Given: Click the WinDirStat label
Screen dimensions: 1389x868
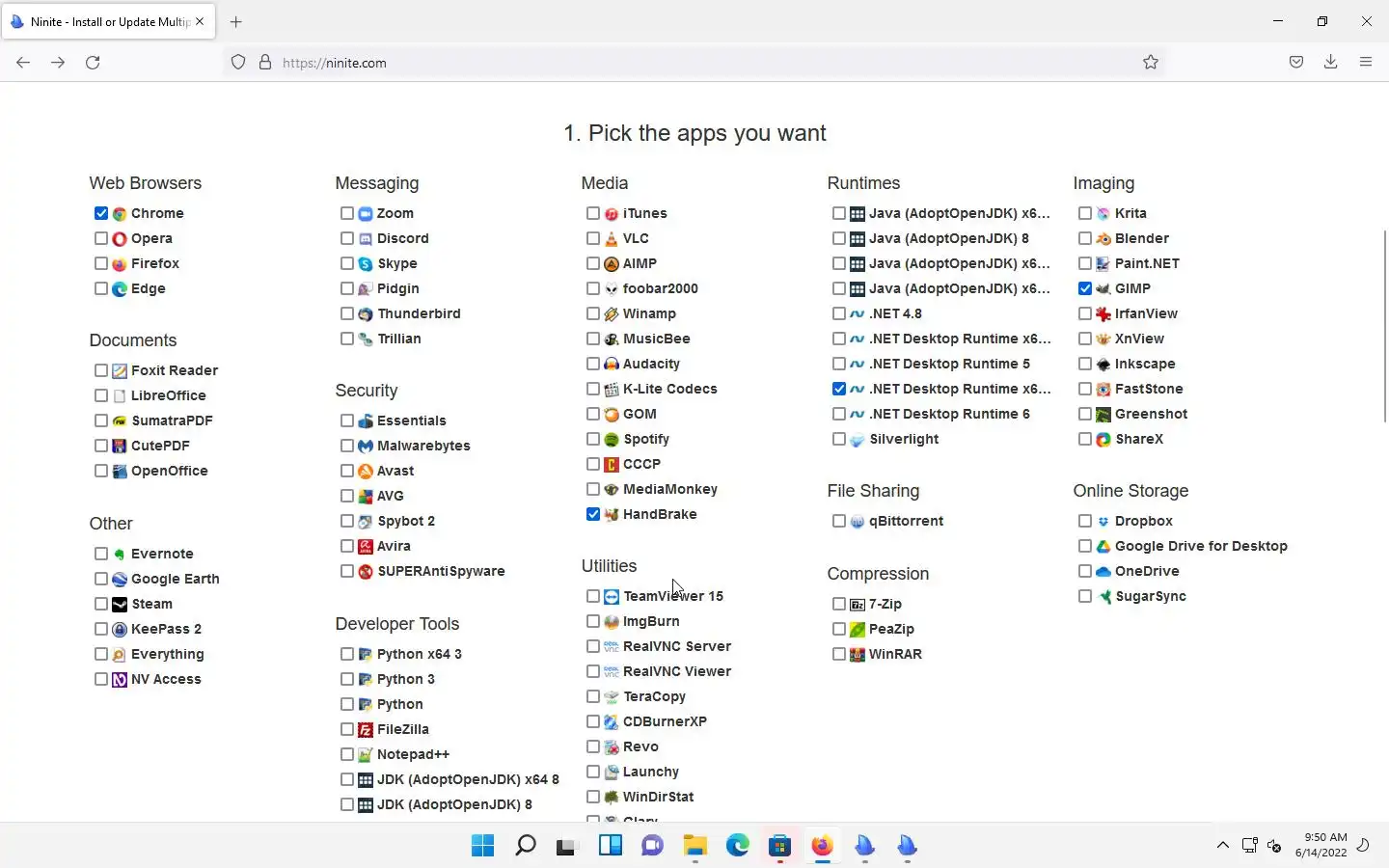Looking at the screenshot, I should coord(658,797).
